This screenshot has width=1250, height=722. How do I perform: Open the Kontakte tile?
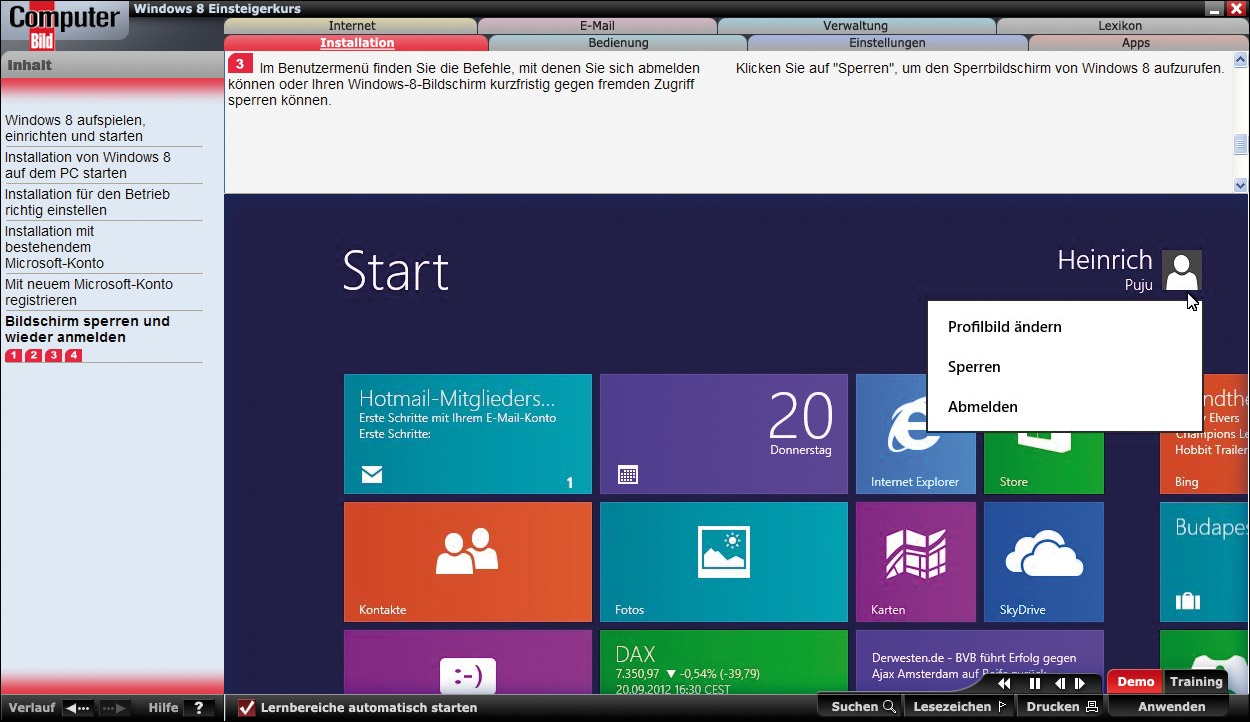[x=468, y=562]
